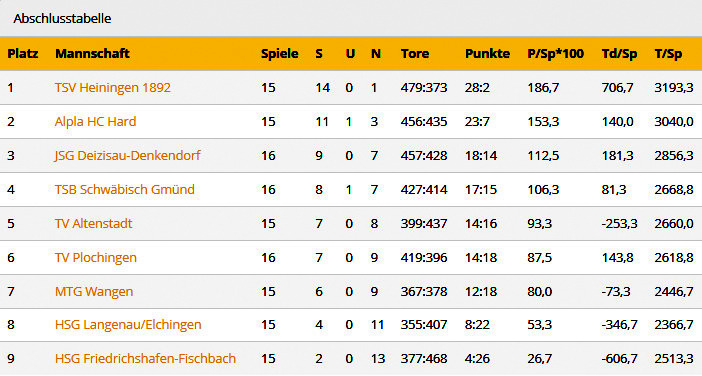This screenshot has width=702, height=376.
Task: Open the Alpla HC Hard team link
Action: point(95,121)
